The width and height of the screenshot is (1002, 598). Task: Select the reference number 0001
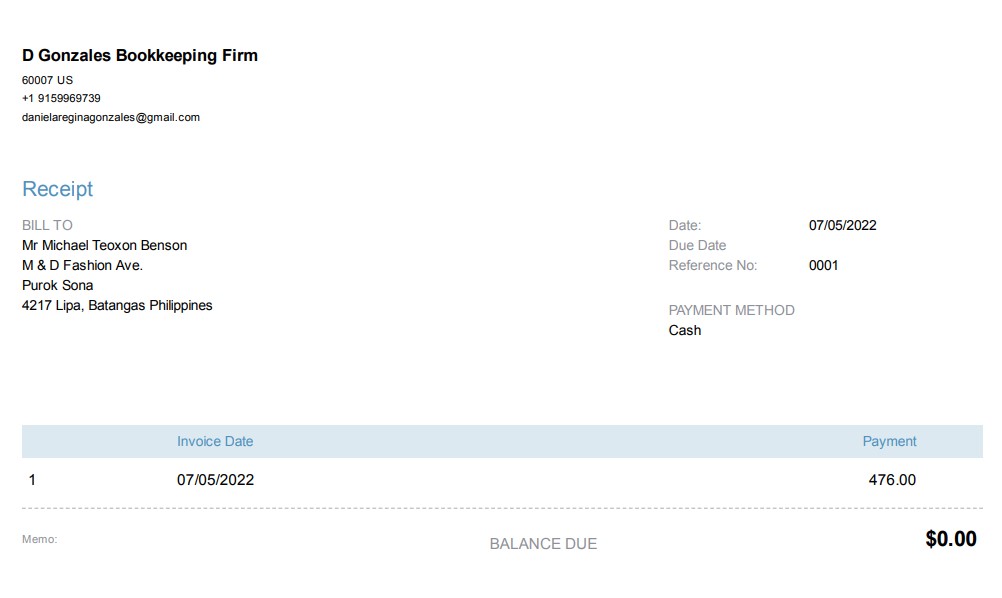823,265
